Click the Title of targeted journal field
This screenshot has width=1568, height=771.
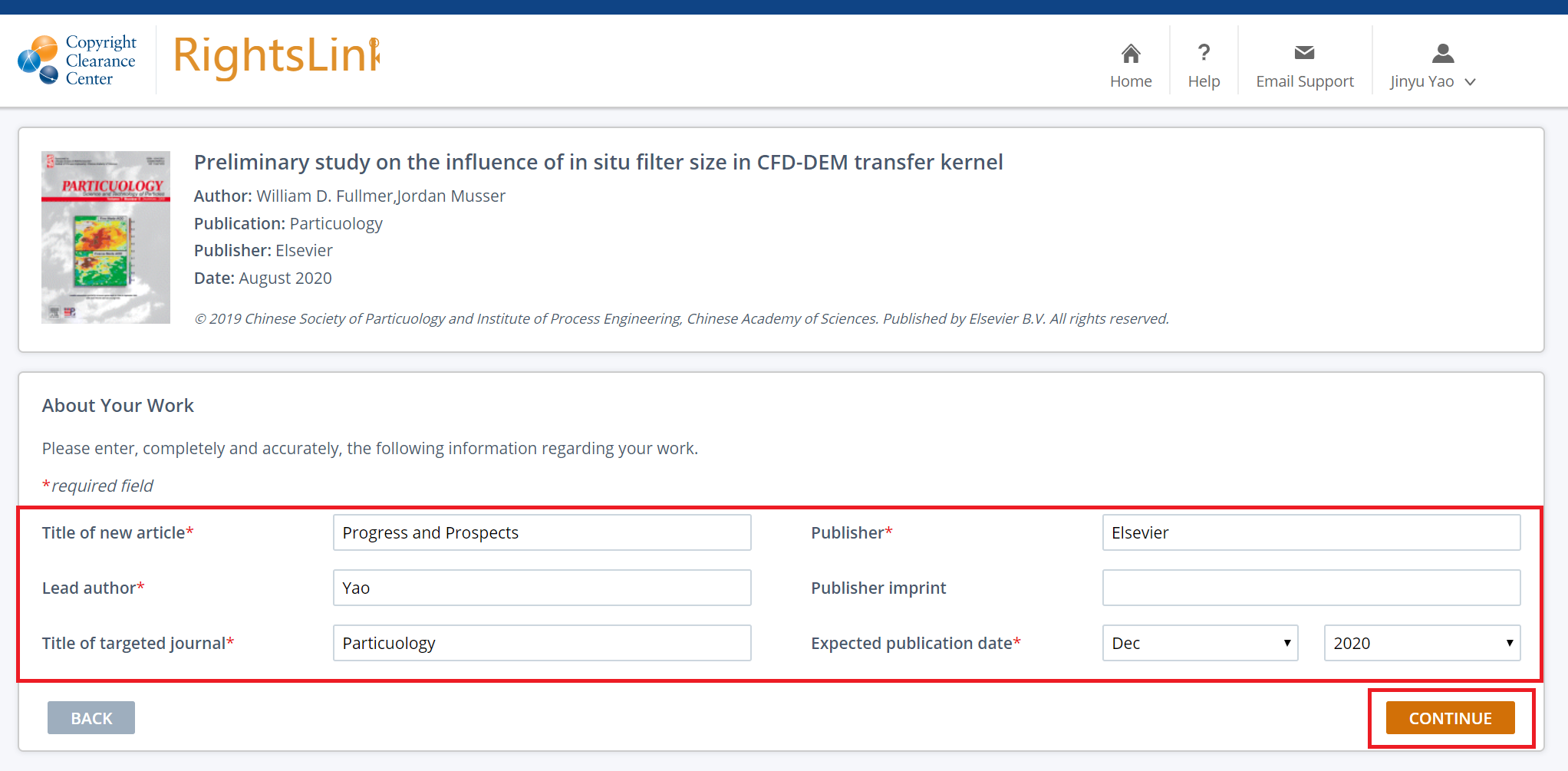[542, 643]
